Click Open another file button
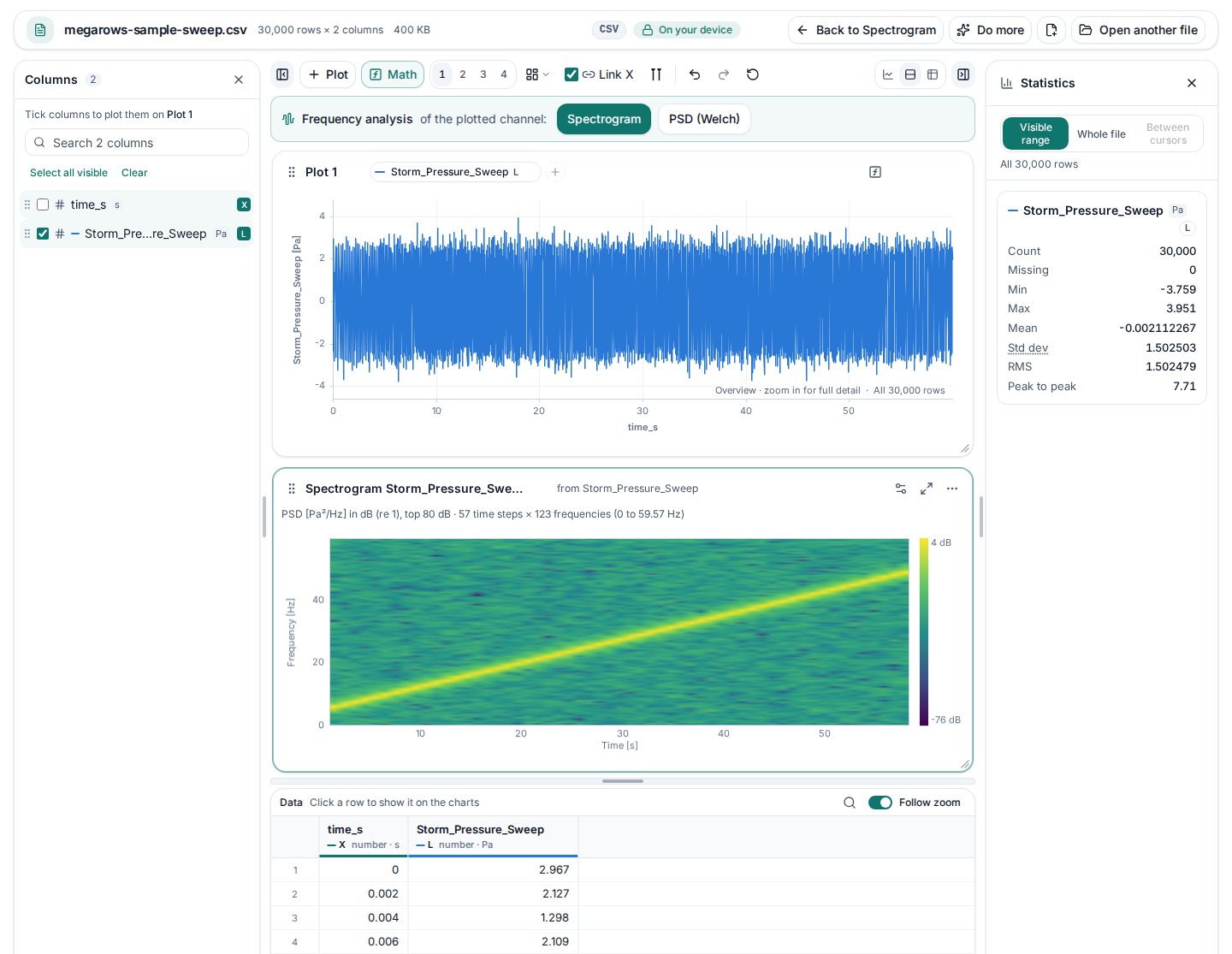The image size is (1232, 954). pyautogui.click(x=1138, y=30)
